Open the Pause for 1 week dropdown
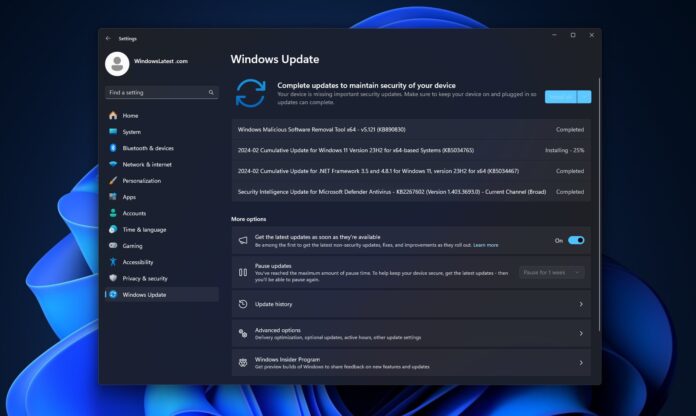 click(x=552, y=271)
